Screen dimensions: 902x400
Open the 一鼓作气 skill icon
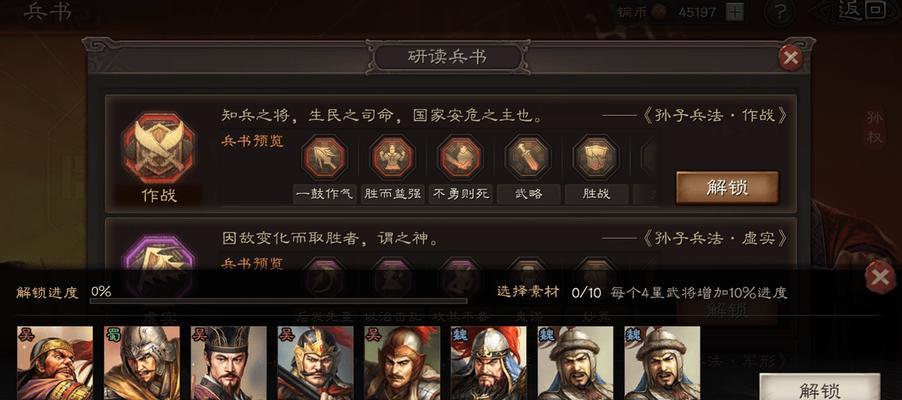(324, 157)
